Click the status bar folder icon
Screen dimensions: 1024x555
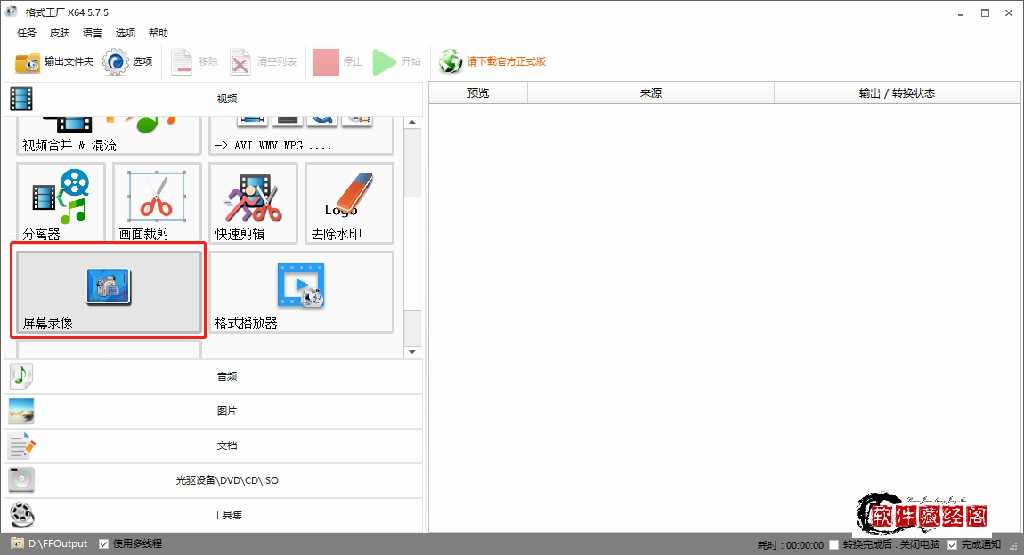[18, 543]
